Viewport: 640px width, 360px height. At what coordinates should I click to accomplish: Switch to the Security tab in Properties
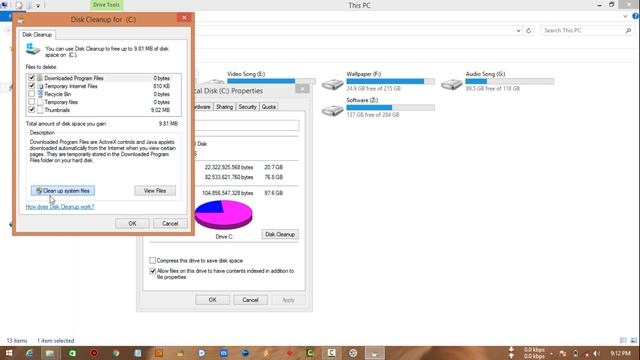247,107
